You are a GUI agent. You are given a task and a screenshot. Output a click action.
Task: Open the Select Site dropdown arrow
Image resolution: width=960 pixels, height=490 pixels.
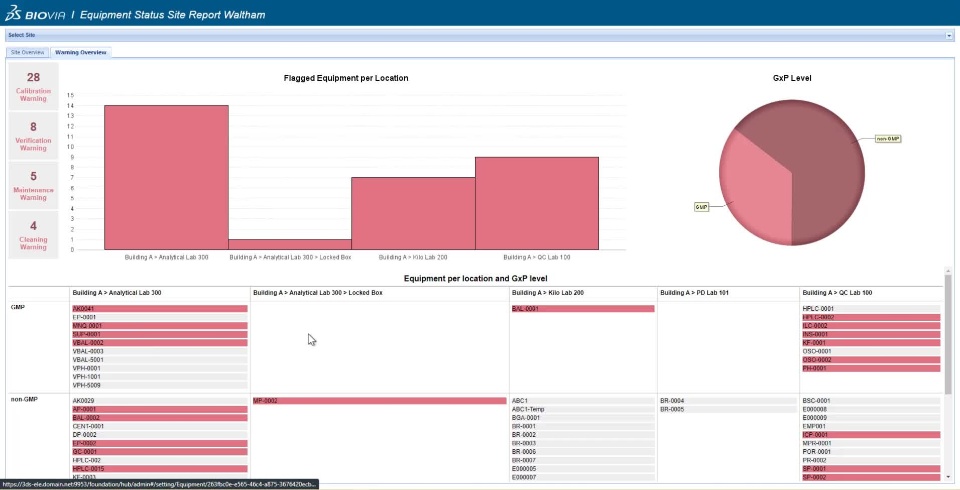coord(949,36)
